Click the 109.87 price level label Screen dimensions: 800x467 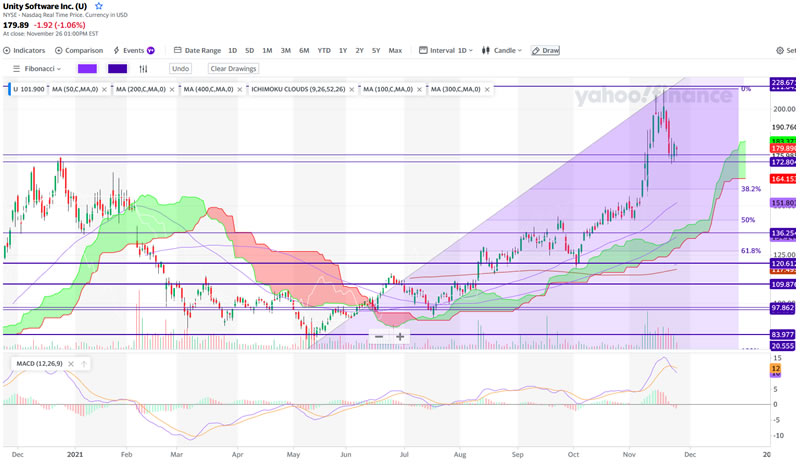pos(783,284)
